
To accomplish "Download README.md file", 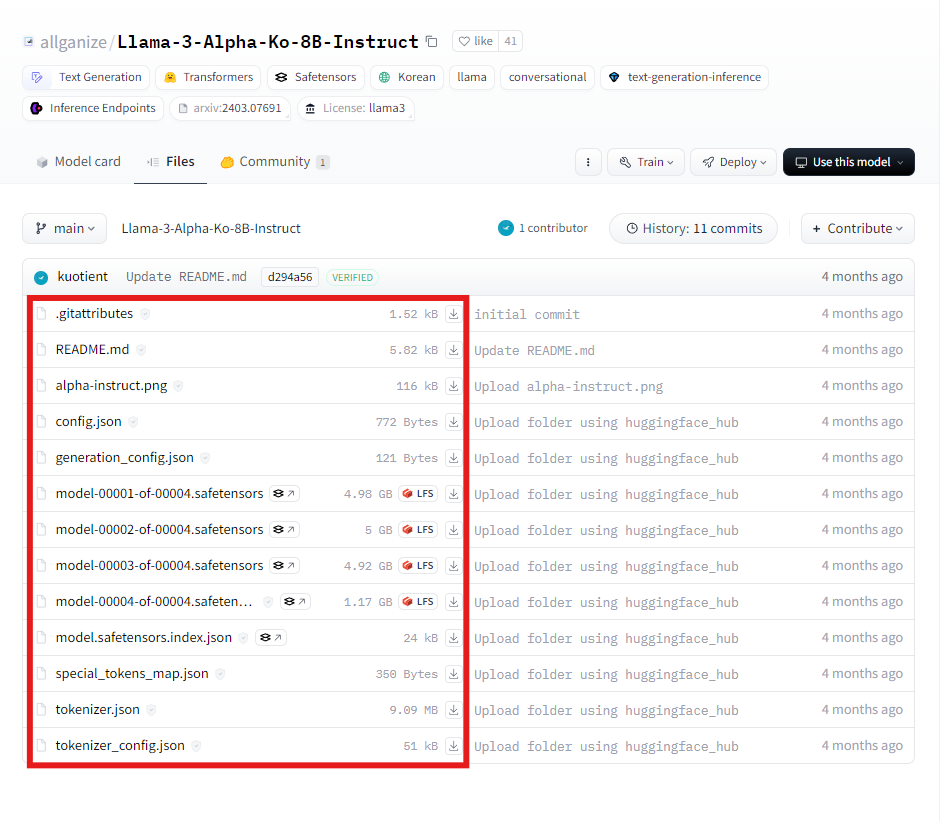I will pos(454,350).
